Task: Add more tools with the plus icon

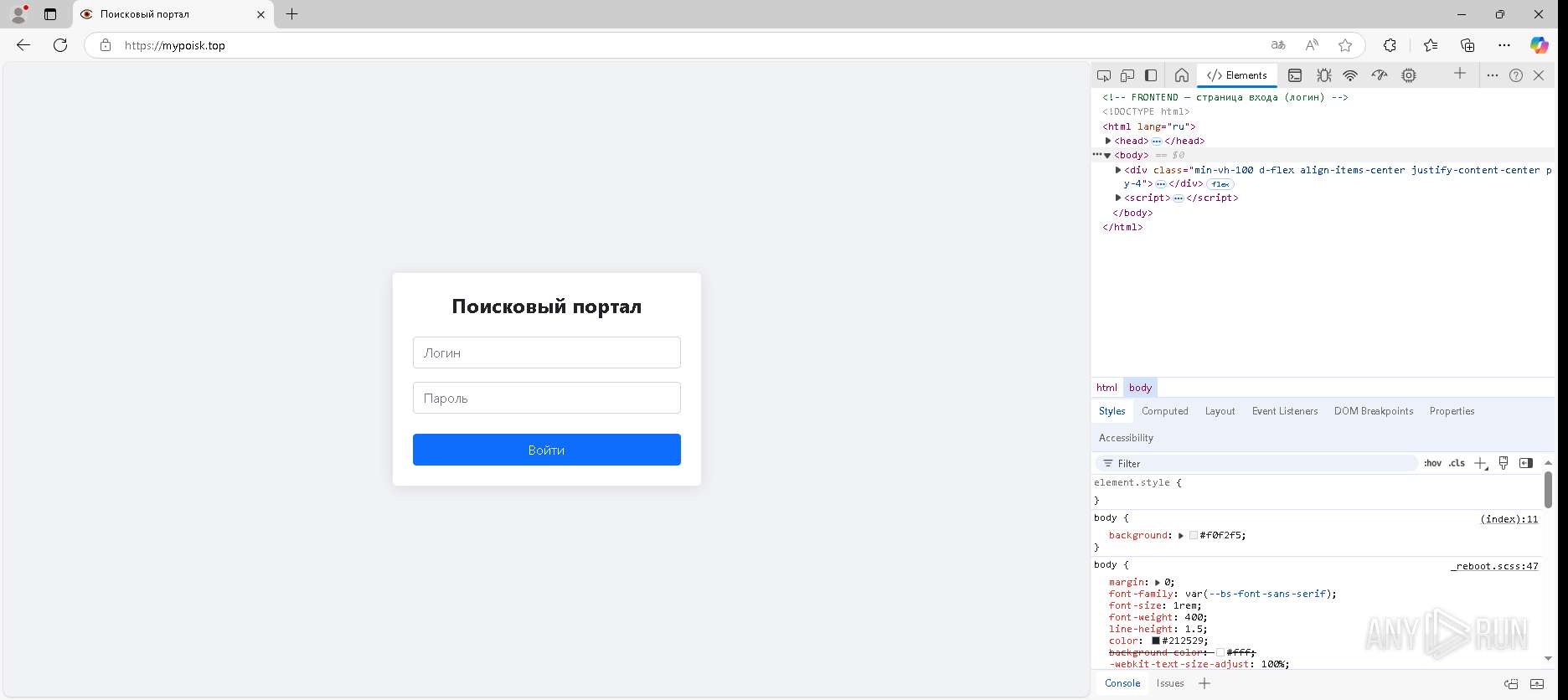Action: (1460, 74)
